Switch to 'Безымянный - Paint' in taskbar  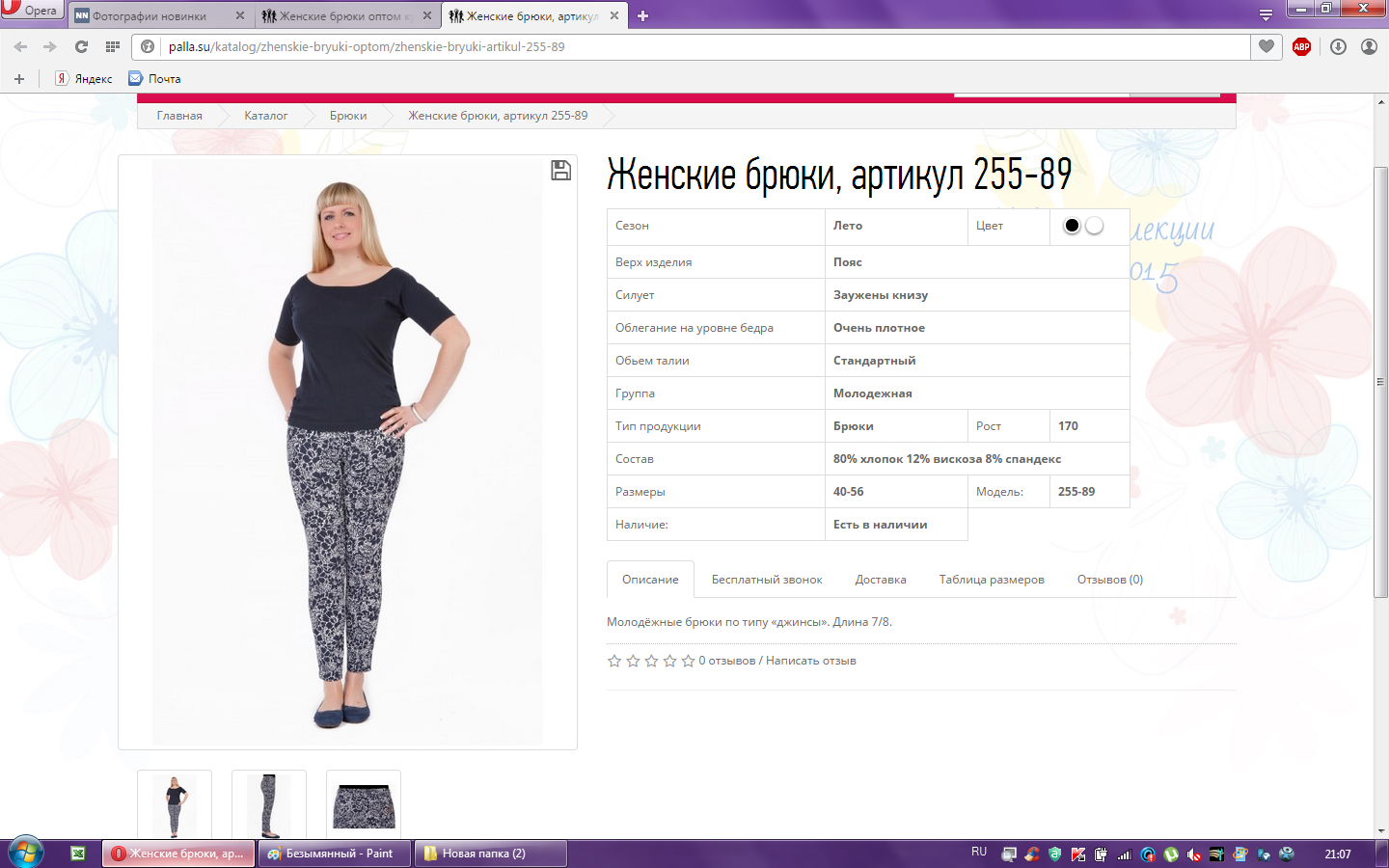click(x=336, y=854)
